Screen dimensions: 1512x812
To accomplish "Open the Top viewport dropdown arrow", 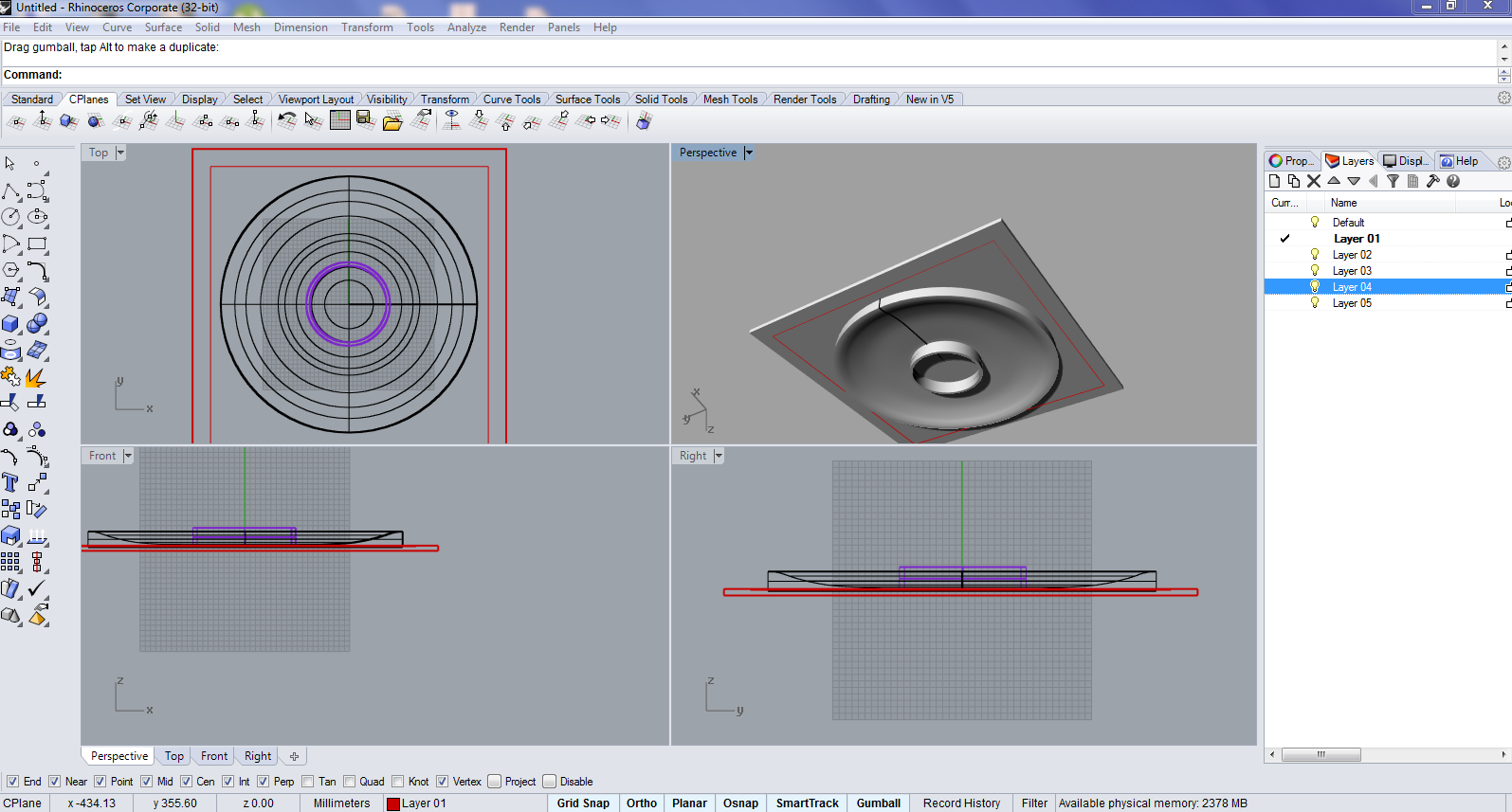I will 120,153.
